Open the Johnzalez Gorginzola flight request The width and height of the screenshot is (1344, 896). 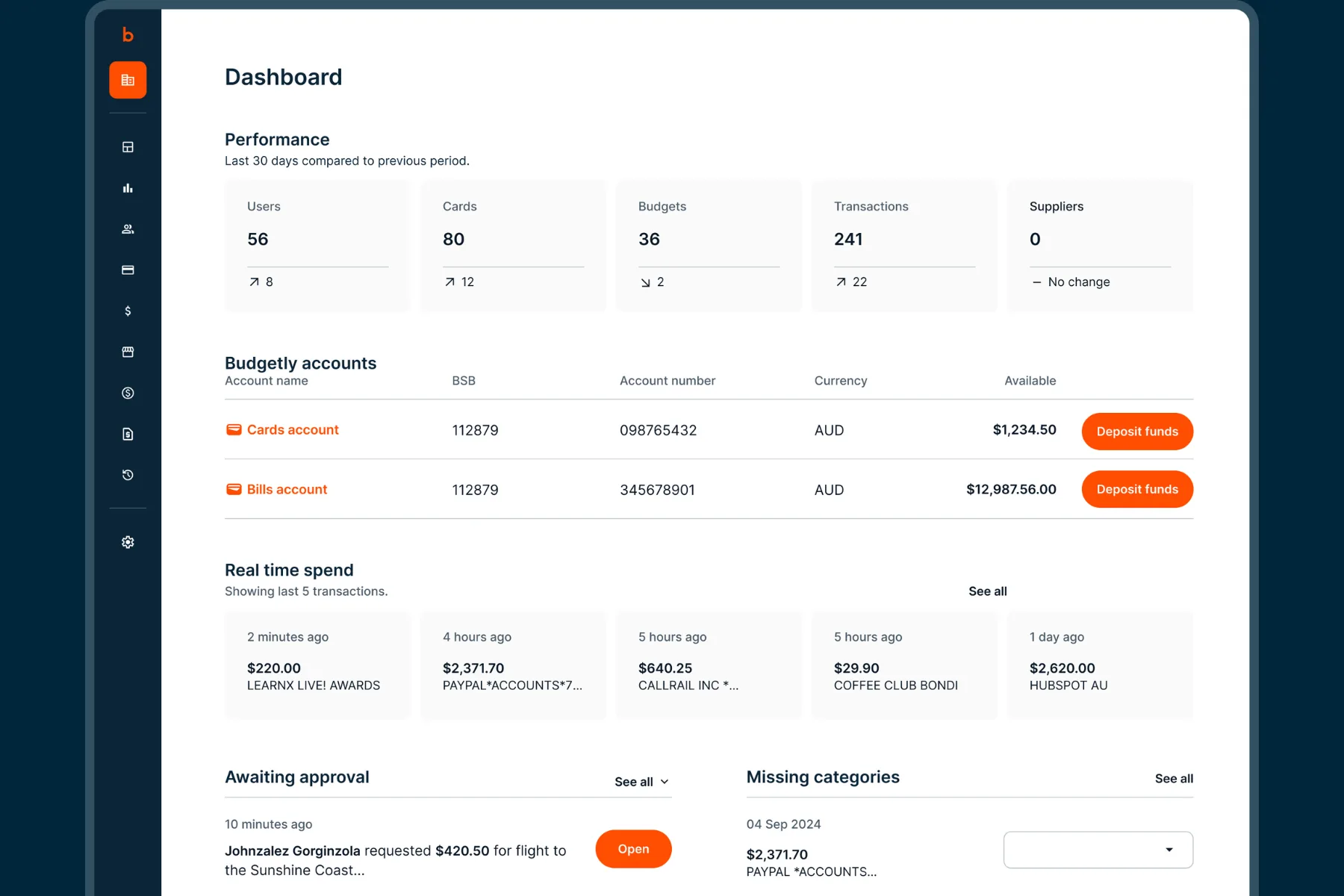(x=633, y=849)
